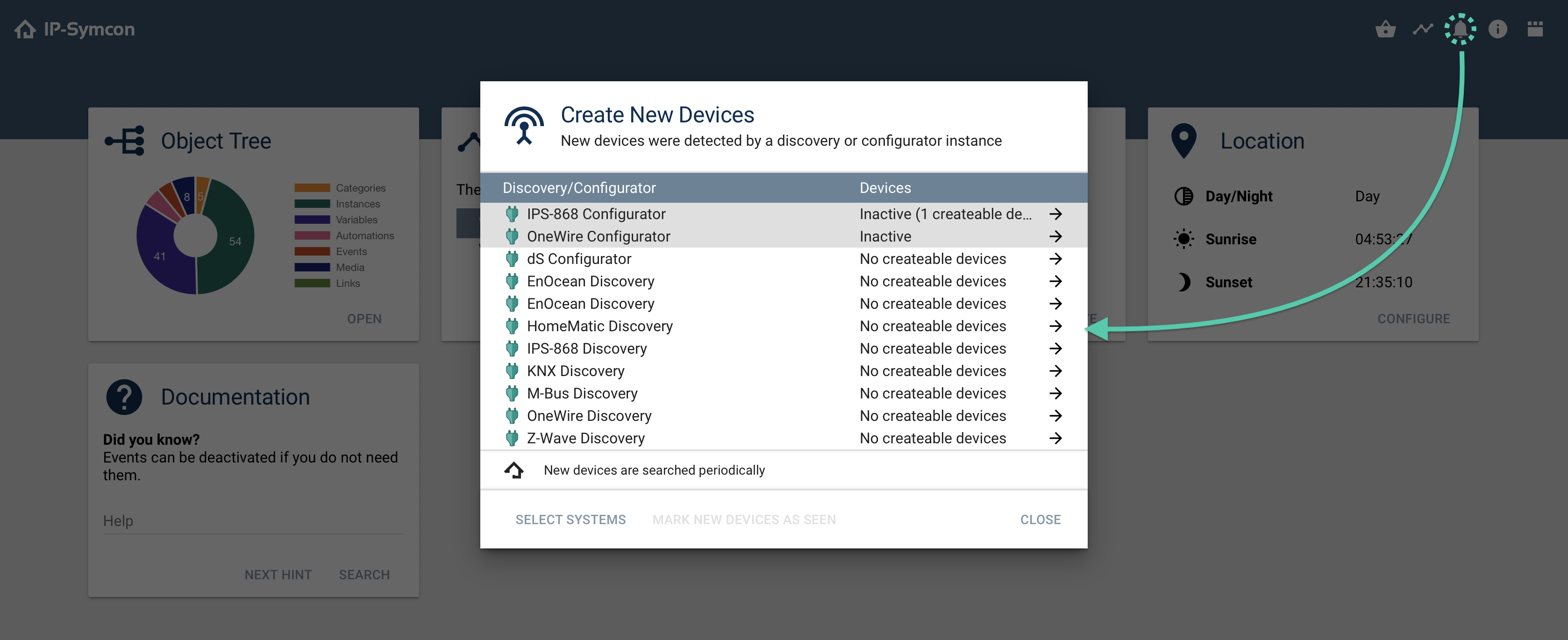Open the store basket icon in top bar
Viewport: 1568px width, 640px height.
(x=1386, y=28)
